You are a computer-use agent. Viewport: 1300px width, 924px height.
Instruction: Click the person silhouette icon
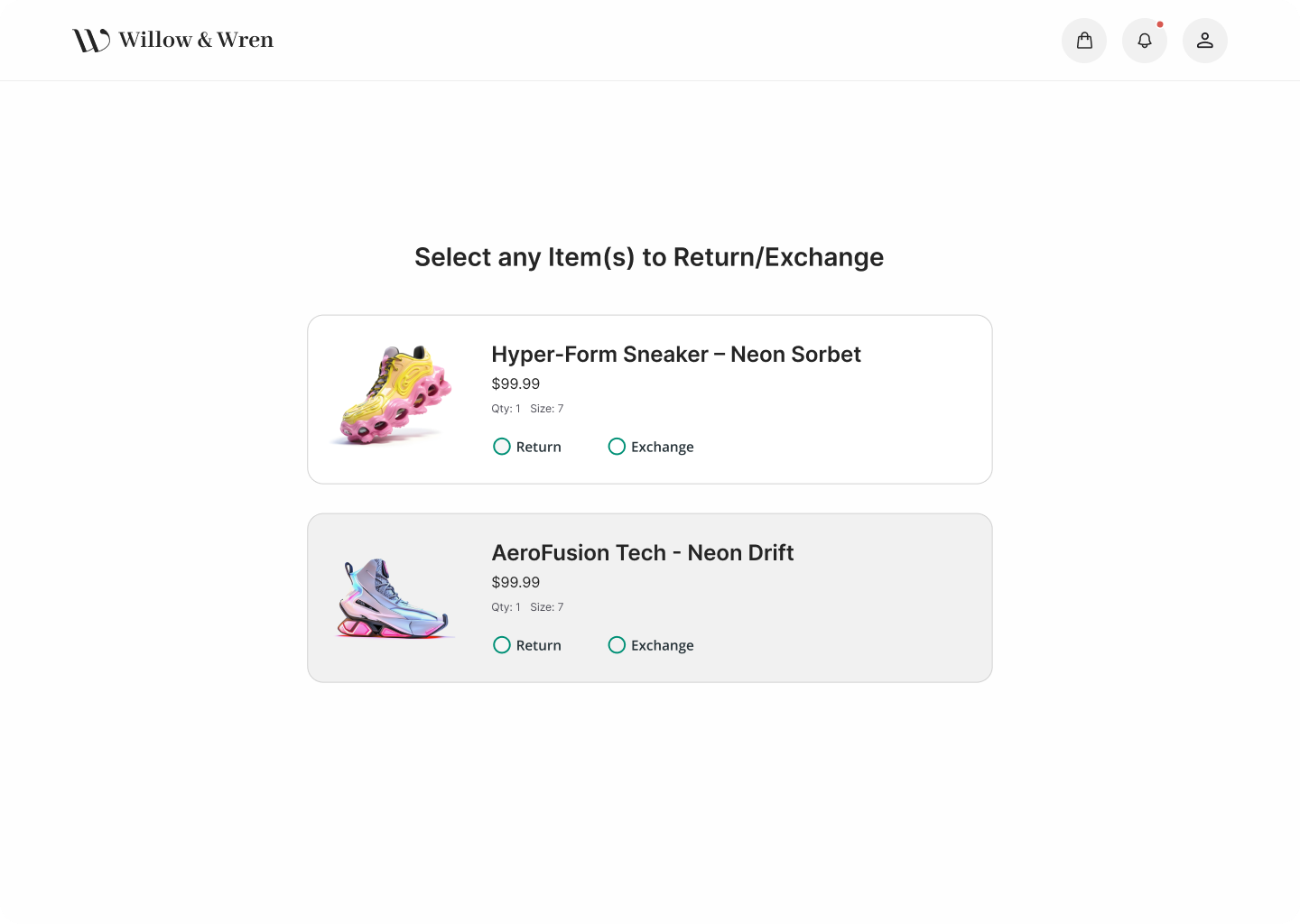(1205, 40)
